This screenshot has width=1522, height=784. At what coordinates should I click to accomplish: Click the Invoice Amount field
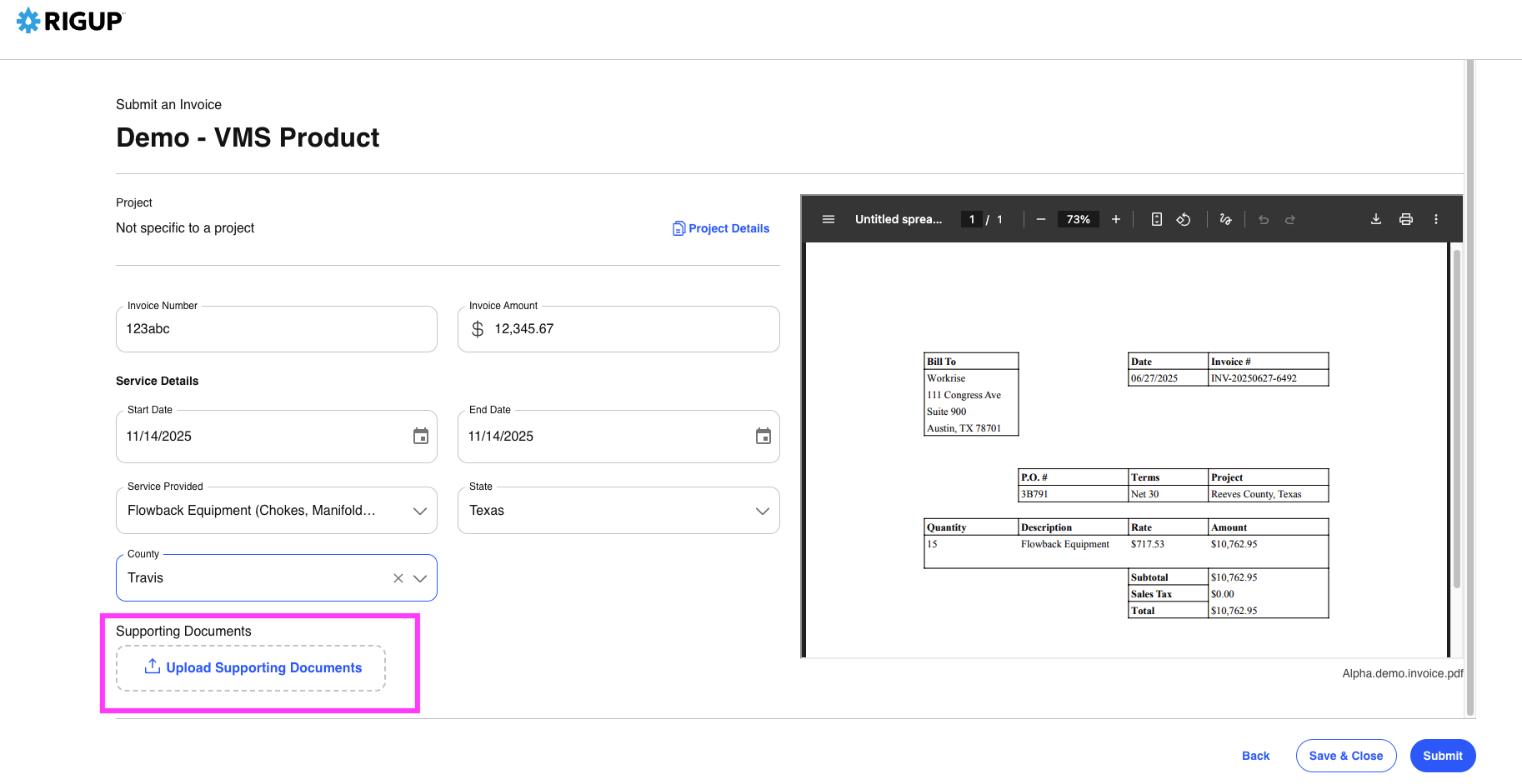click(x=618, y=329)
